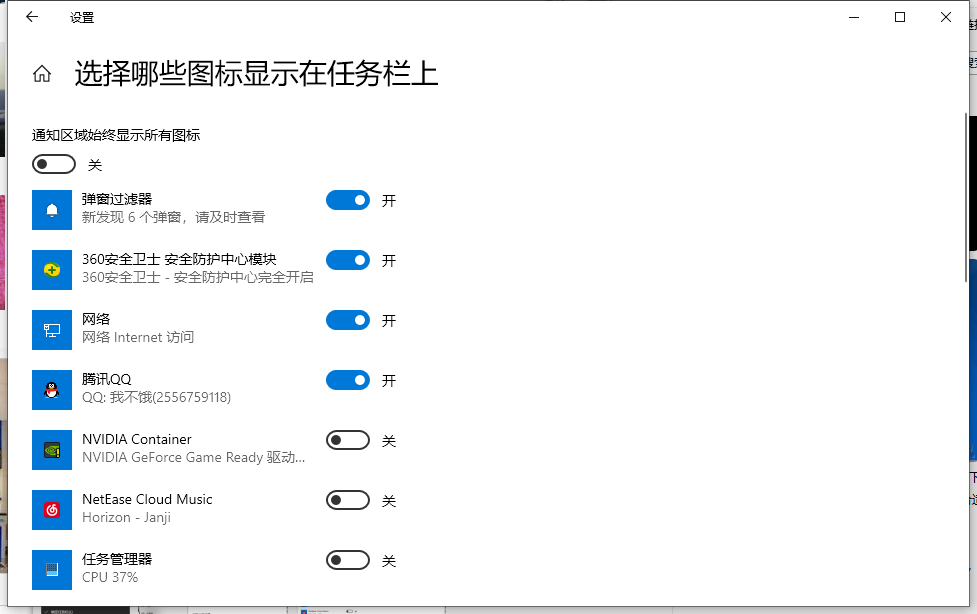The image size is (977, 614).
Task: Enable 通知区域始终显示所有图标 switch
Action: pos(53,163)
